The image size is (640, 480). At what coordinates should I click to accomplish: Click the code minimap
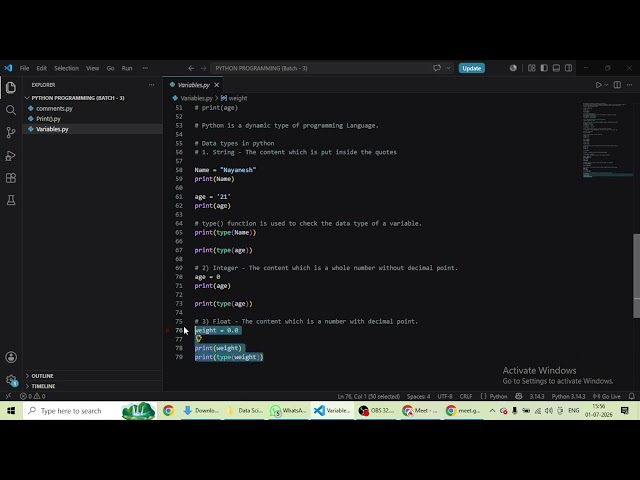click(607, 140)
